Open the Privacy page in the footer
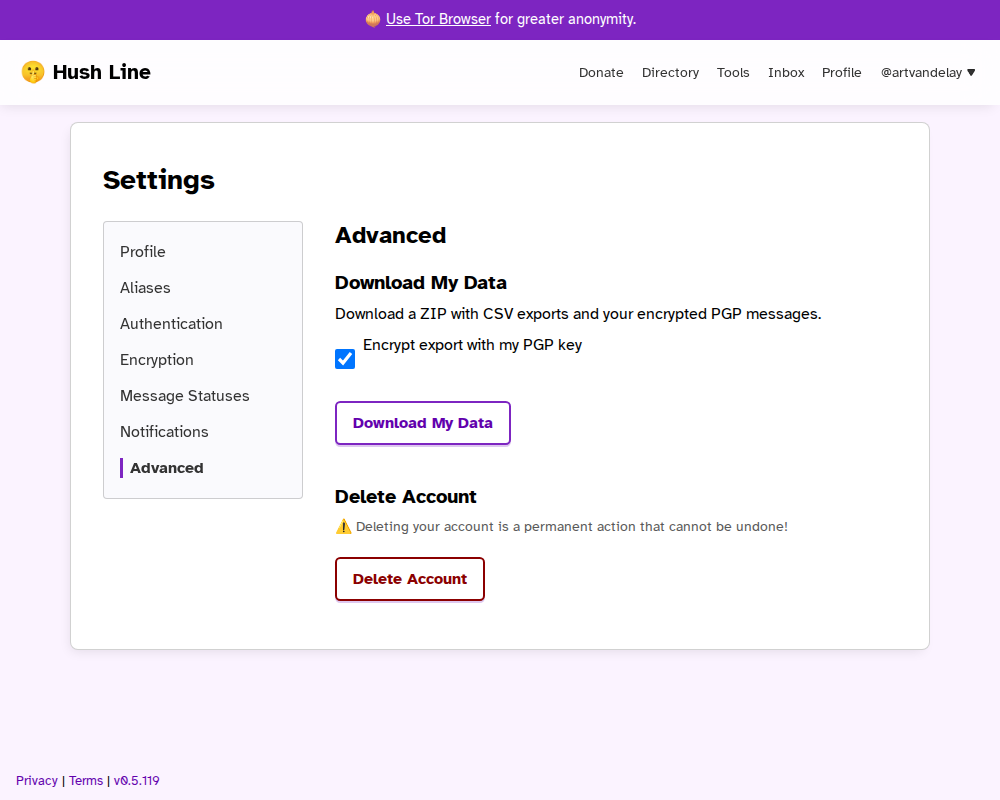This screenshot has width=1000, height=800. [x=37, y=780]
